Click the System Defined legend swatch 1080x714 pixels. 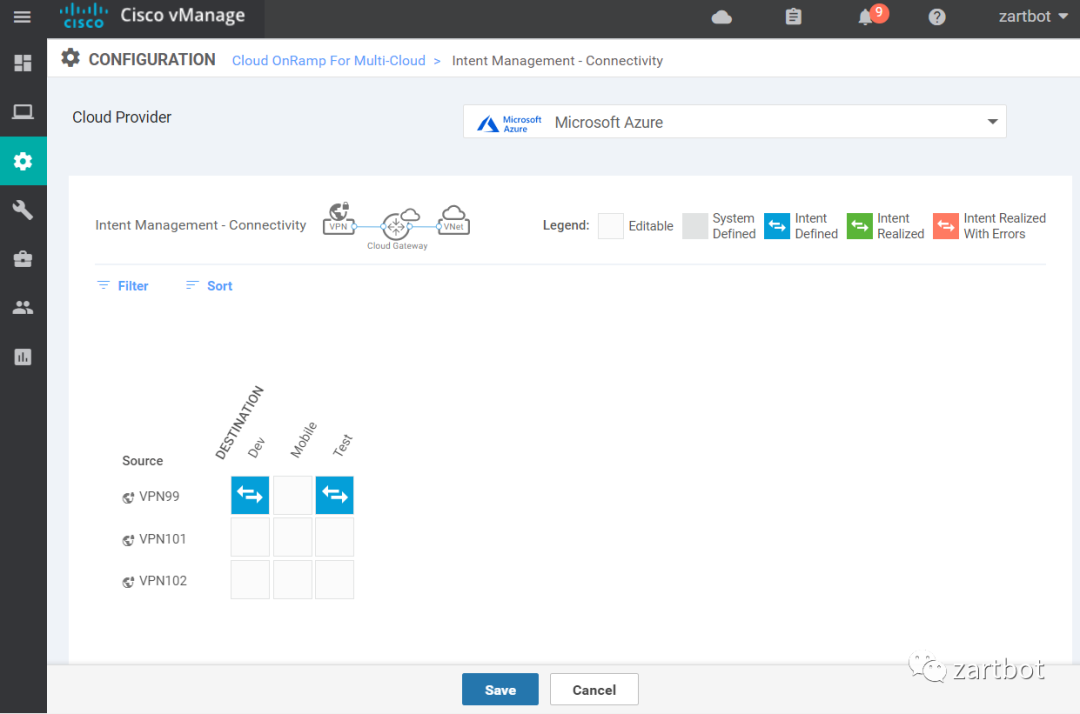point(695,226)
